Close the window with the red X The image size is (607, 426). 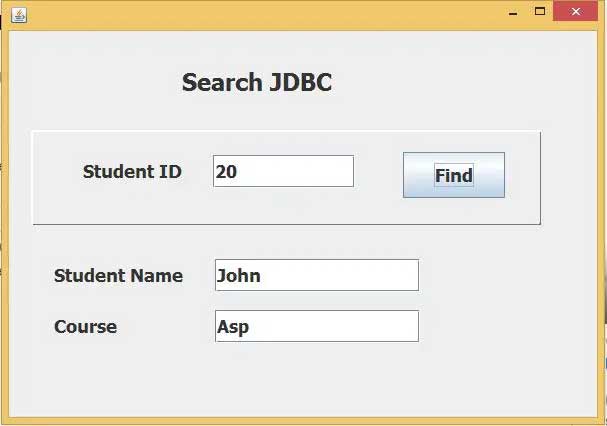576,12
